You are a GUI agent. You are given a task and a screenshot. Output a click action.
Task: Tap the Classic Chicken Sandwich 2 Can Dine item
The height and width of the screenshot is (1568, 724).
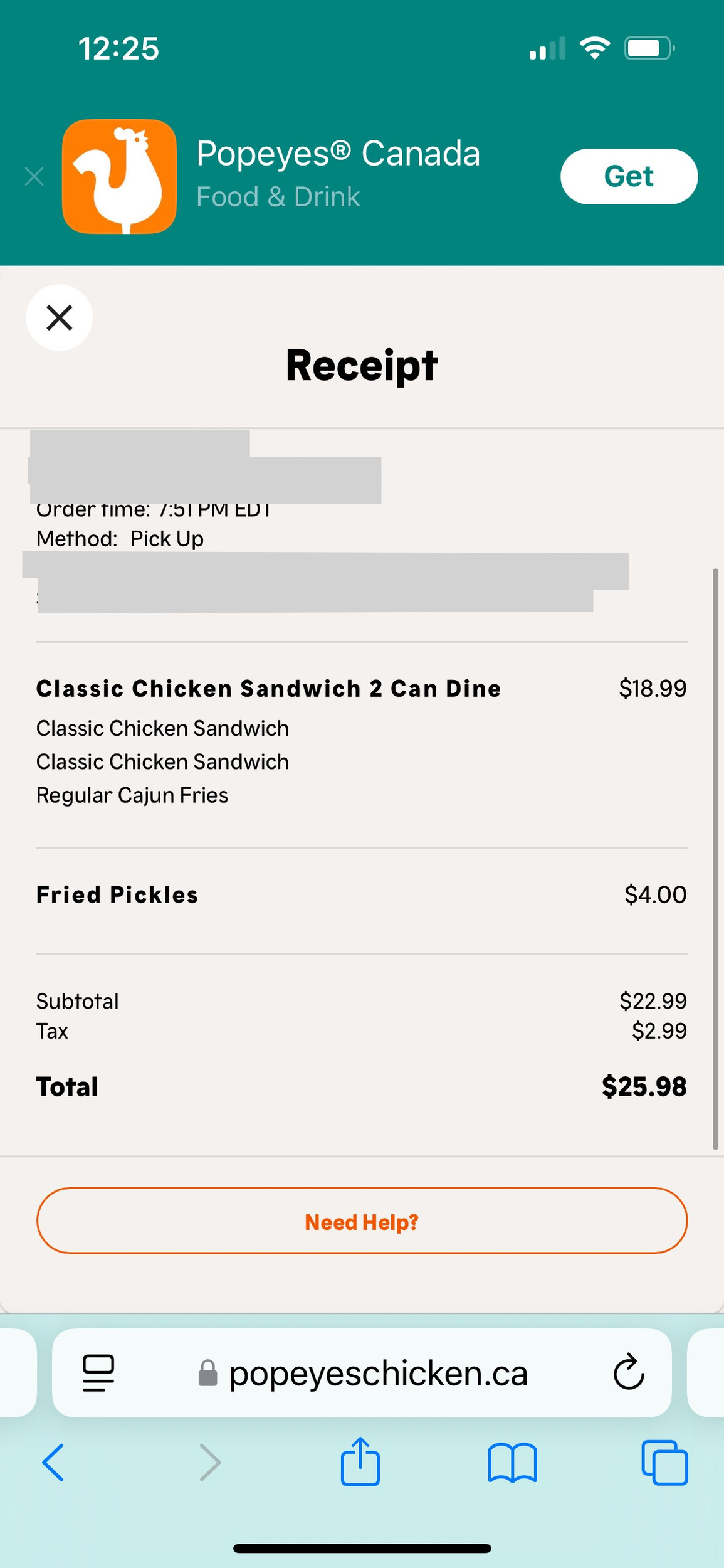coord(268,689)
